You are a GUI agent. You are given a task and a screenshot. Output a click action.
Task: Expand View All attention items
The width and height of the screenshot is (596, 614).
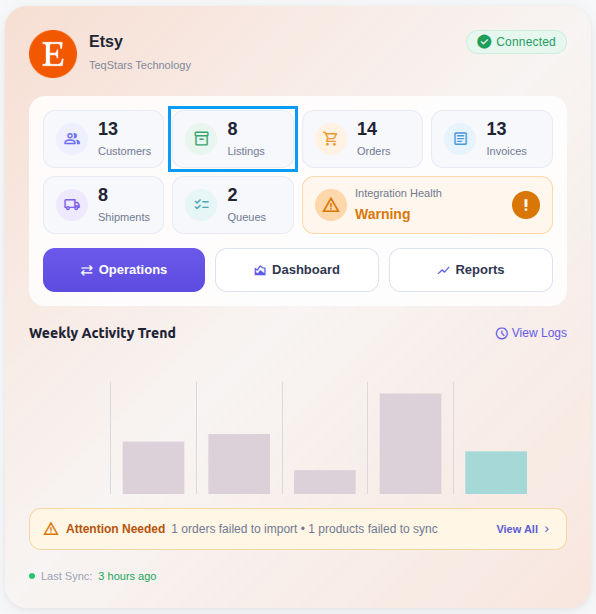tap(523, 529)
